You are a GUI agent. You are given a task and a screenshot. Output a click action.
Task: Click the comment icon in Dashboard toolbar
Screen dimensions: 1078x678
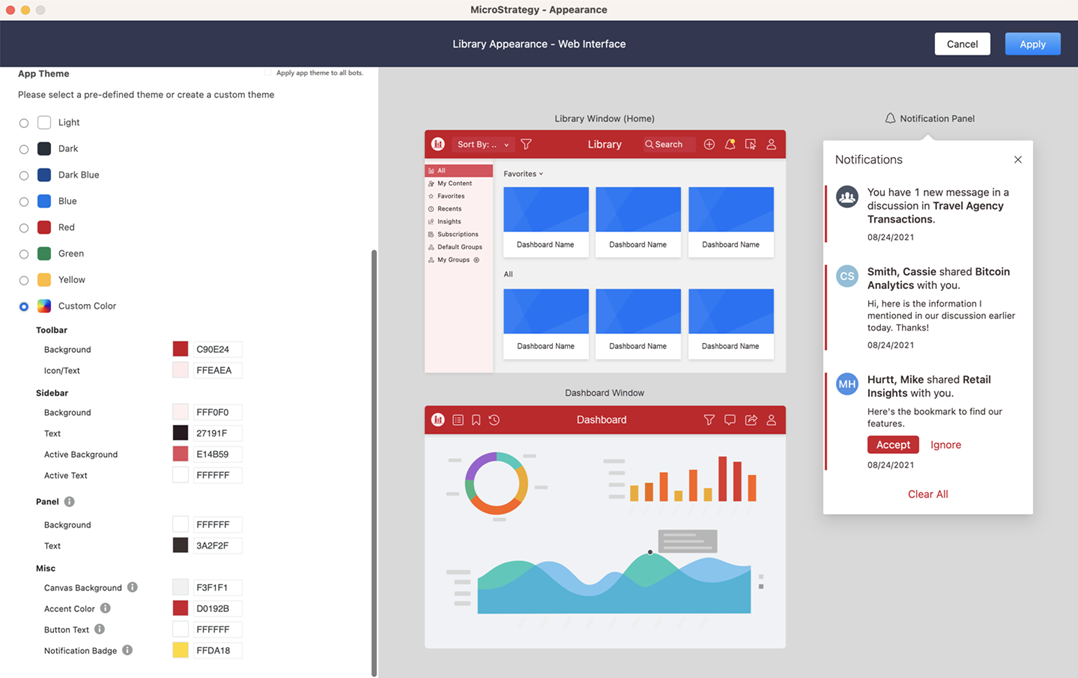tap(730, 420)
